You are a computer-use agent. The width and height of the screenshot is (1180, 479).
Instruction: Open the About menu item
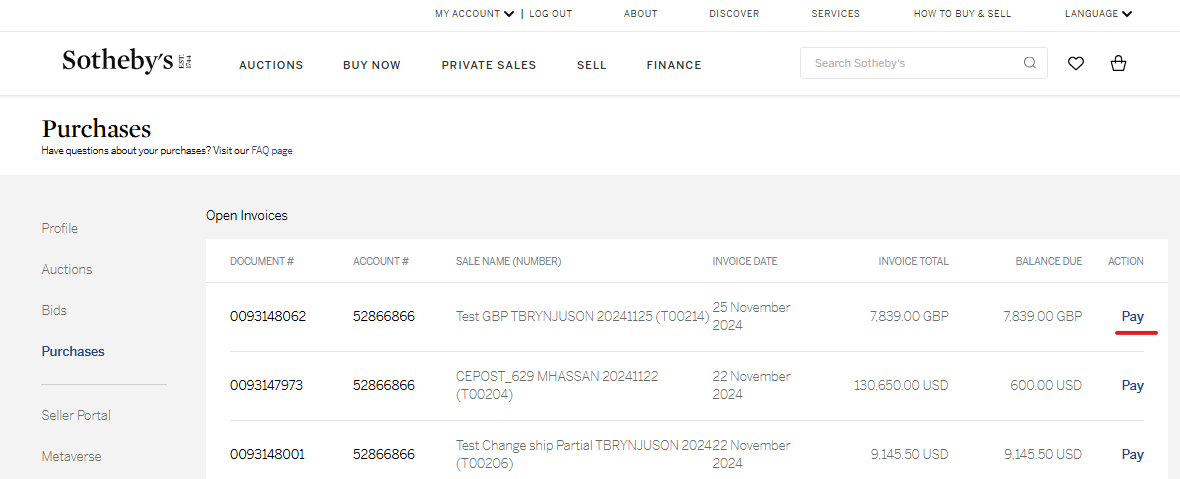tap(640, 14)
